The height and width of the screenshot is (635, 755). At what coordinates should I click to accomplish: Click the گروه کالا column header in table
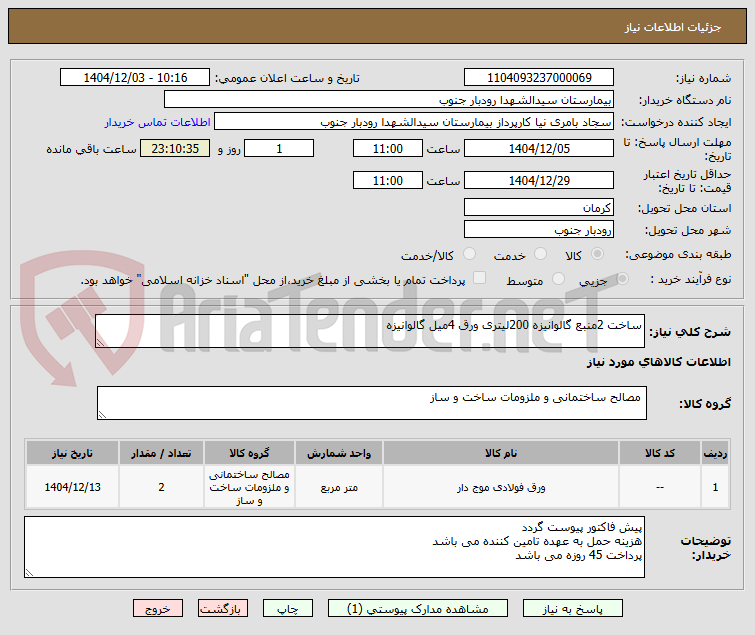249,453
